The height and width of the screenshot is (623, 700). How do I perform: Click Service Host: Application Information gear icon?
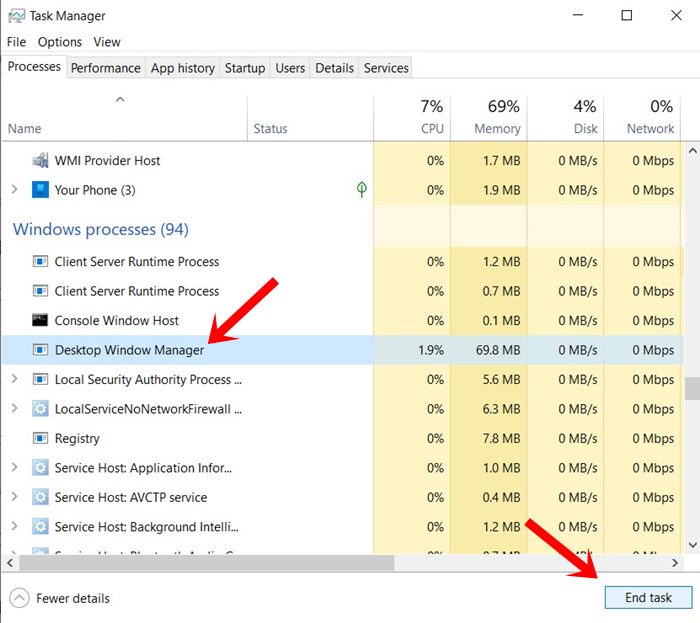pyautogui.click(x=40, y=467)
